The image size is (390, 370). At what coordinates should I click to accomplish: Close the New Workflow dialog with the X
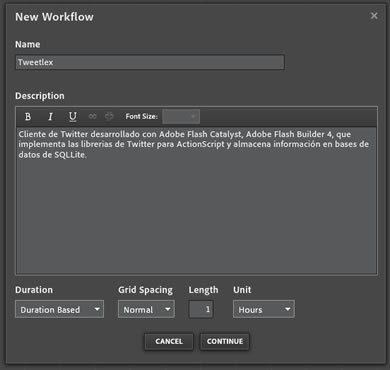374,16
